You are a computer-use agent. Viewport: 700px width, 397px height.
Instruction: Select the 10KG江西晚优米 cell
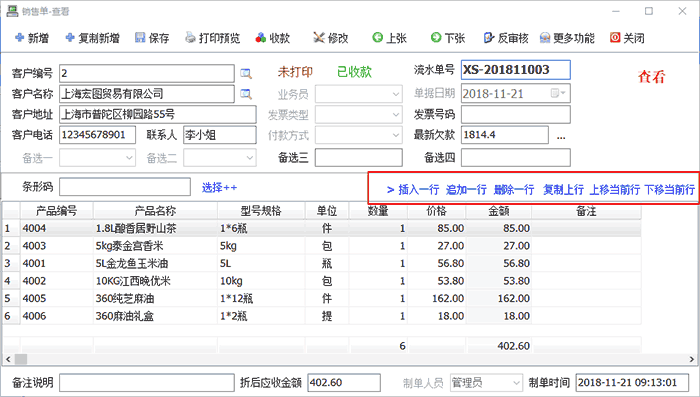155,281
